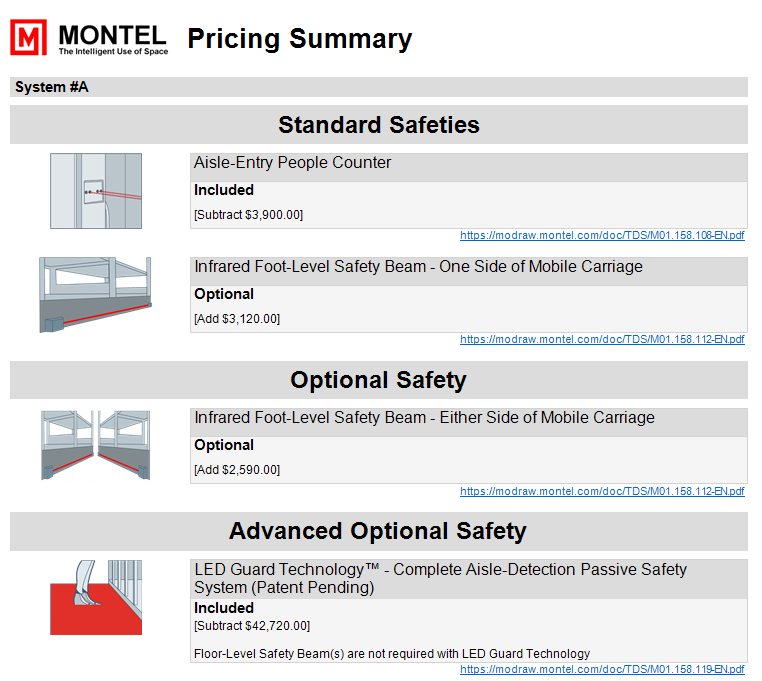Screen dimensions: 762x681
Task: Click the Advanced Optional Safety header
Action: pyautogui.click(x=379, y=531)
